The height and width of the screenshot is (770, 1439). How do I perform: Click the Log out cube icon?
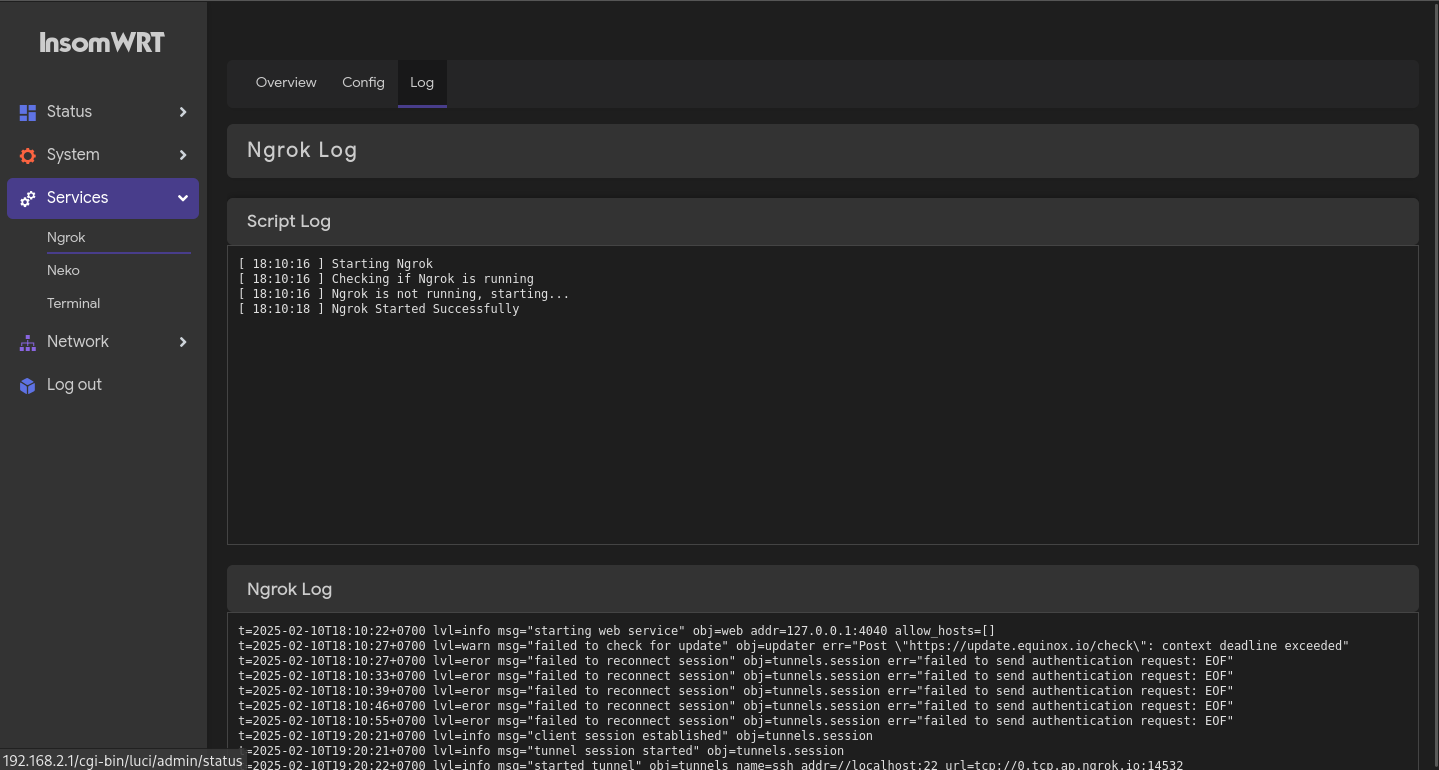(28, 385)
